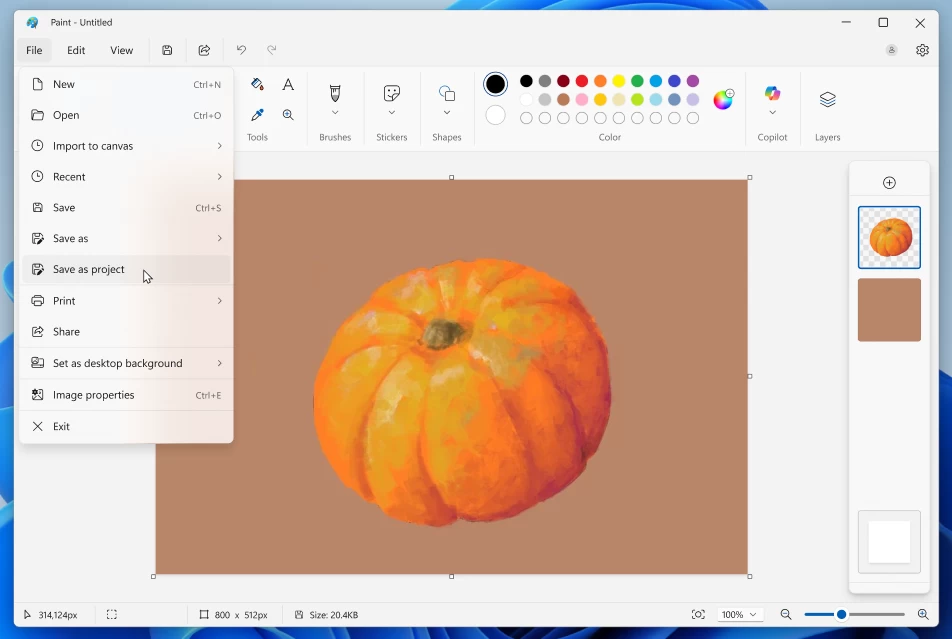
Task: Click the Undo icon
Action: click(x=240, y=49)
